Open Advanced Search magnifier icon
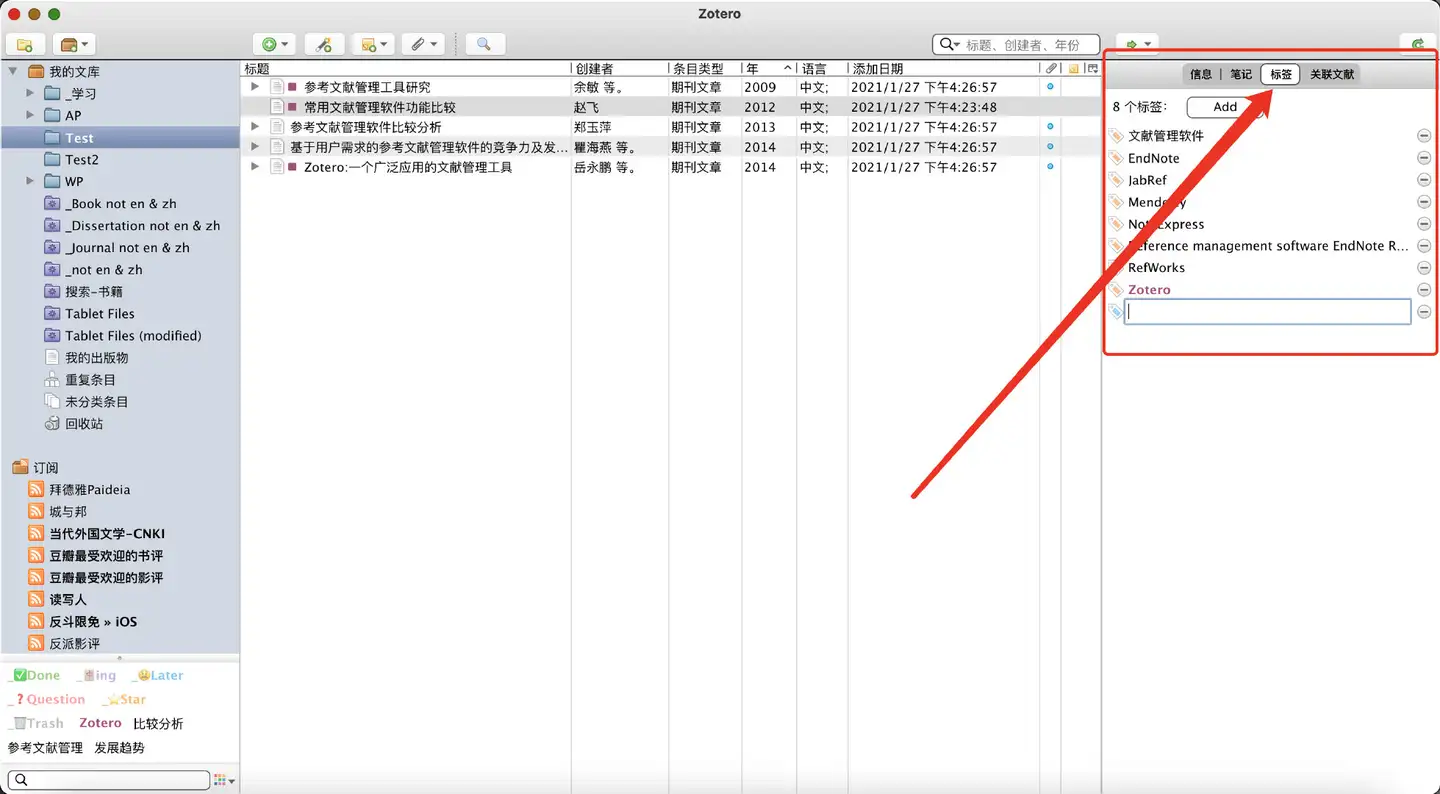The width and height of the screenshot is (1440, 794). click(484, 44)
